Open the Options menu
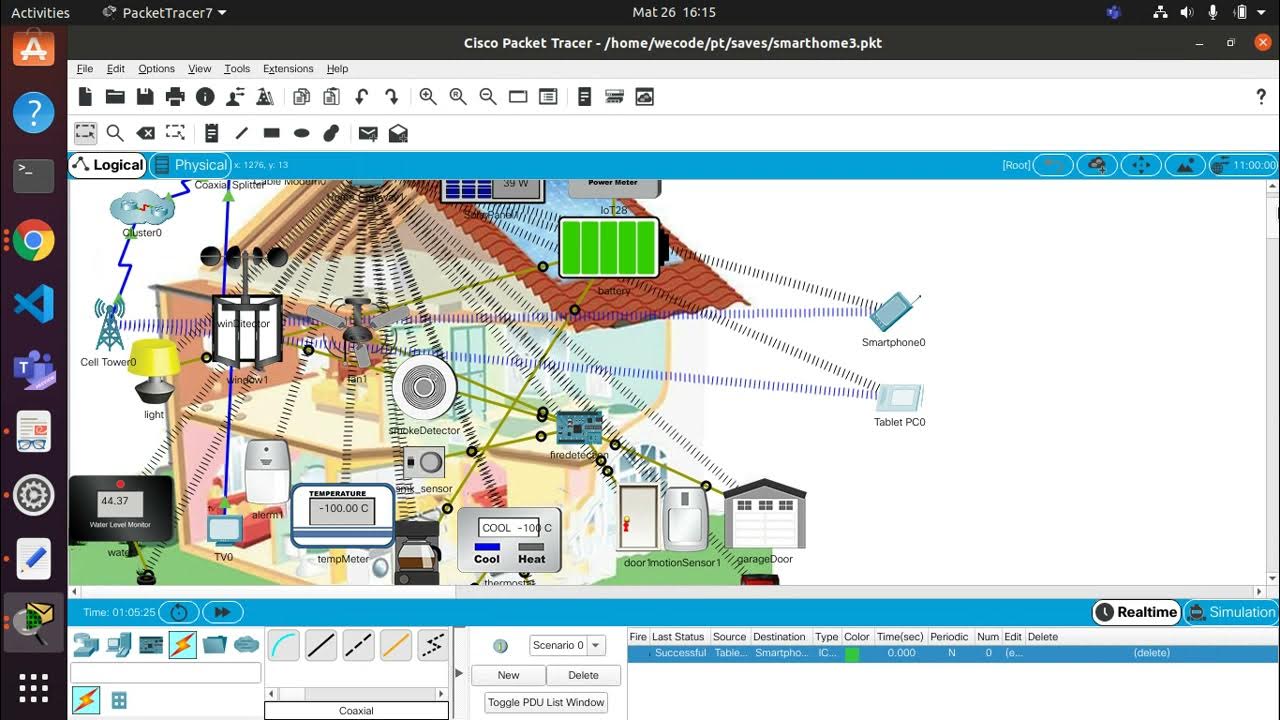The width and height of the screenshot is (1280, 720). (x=156, y=69)
